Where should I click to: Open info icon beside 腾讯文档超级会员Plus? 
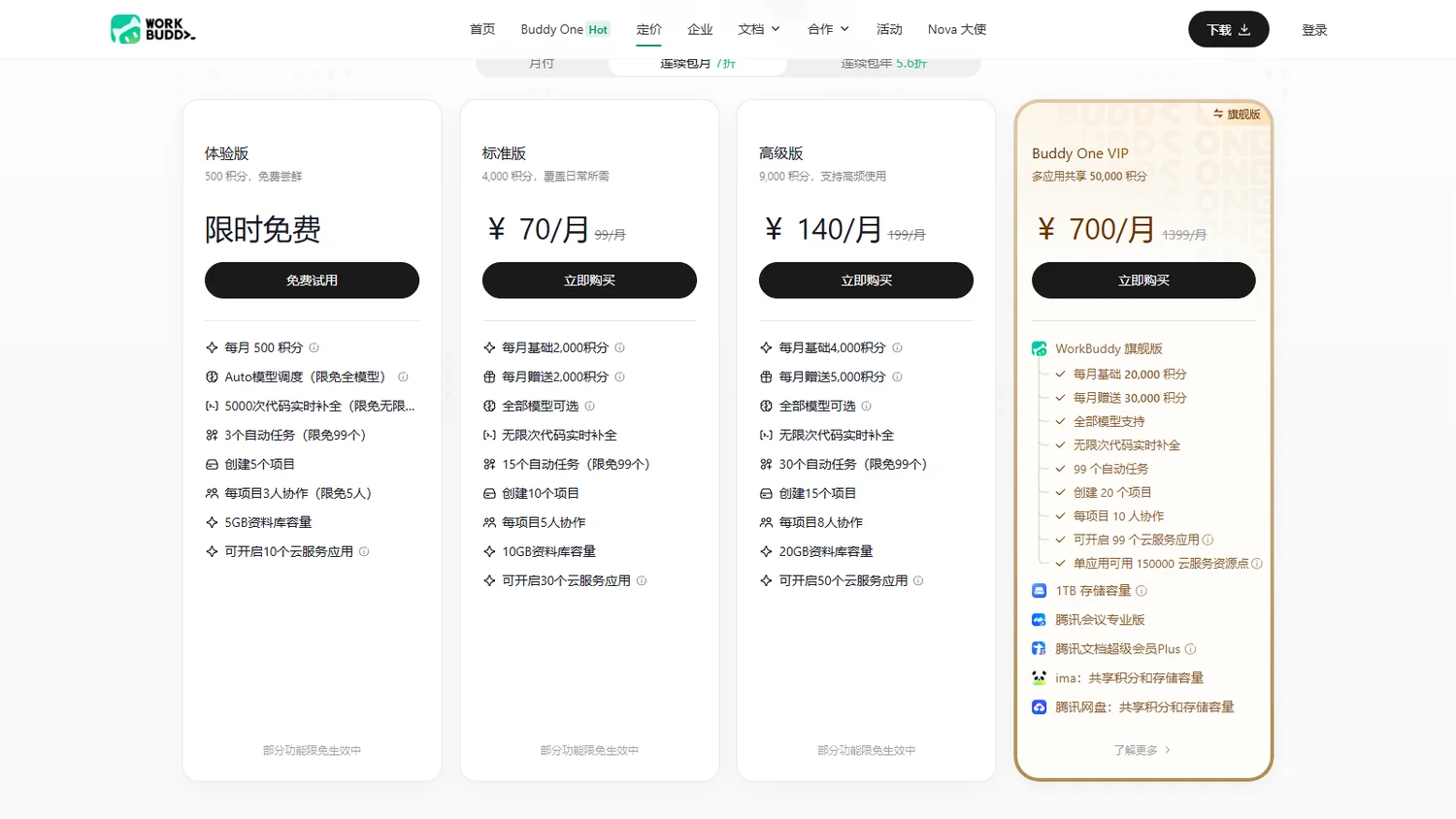1190,648
